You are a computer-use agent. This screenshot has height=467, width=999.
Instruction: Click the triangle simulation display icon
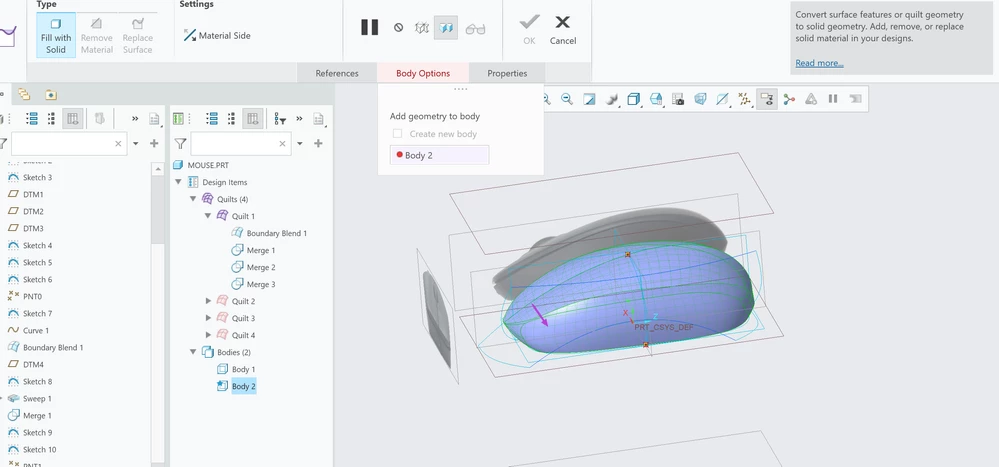pos(811,99)
